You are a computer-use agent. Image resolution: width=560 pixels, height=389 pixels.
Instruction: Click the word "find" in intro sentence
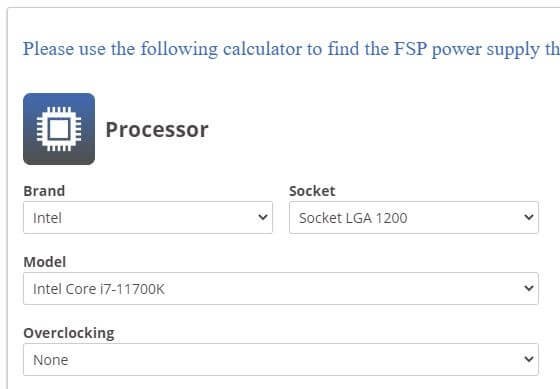pos(343,49)
